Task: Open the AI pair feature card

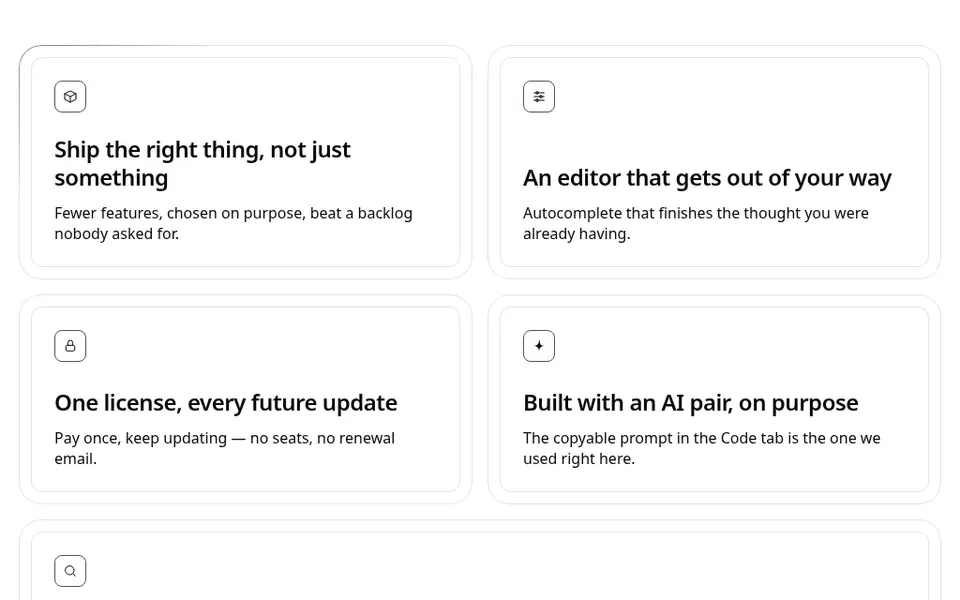Action: [714, 399]
